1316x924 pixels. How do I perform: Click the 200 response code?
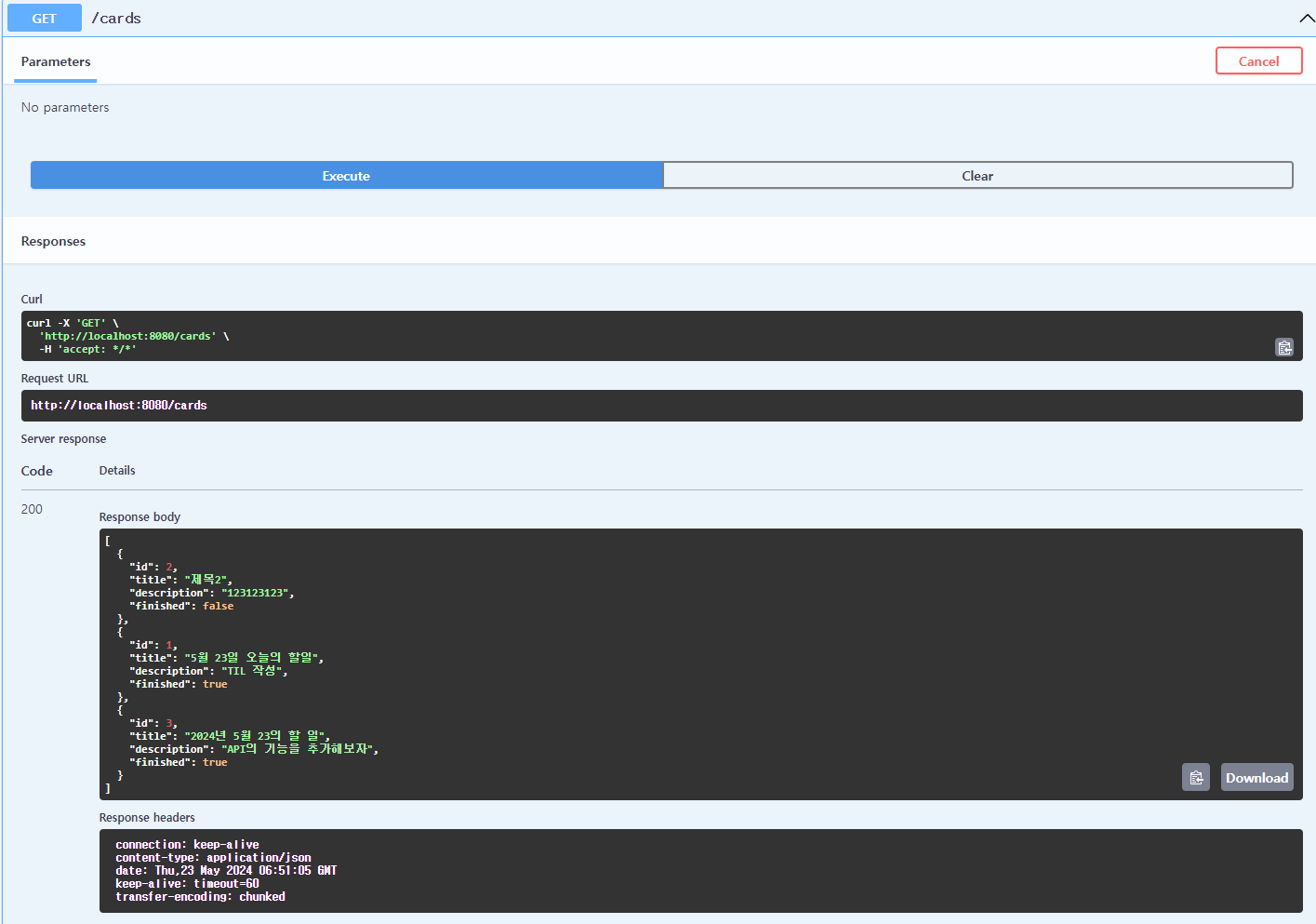32,509
